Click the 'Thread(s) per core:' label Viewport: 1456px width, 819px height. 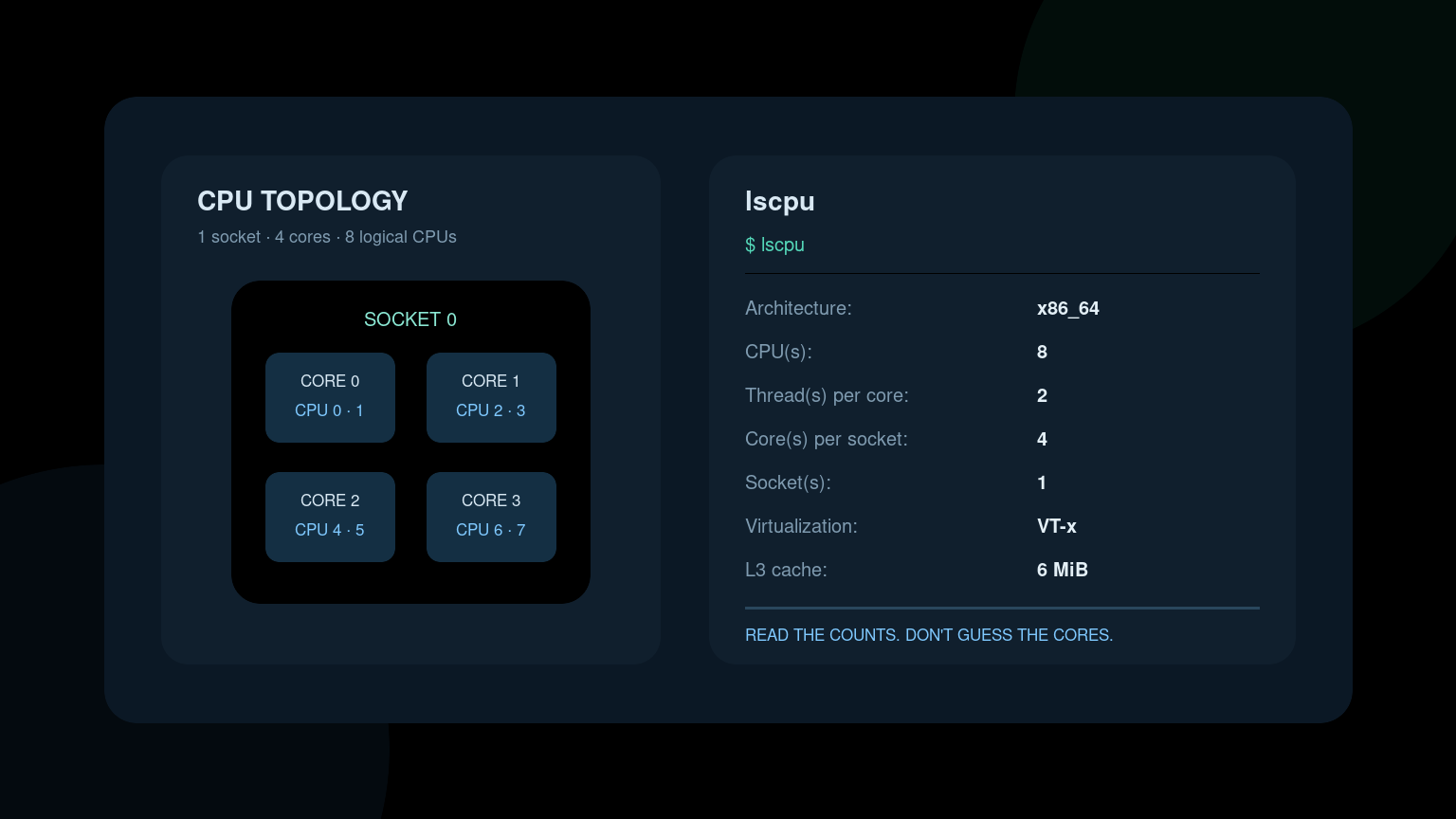point(827,395)
